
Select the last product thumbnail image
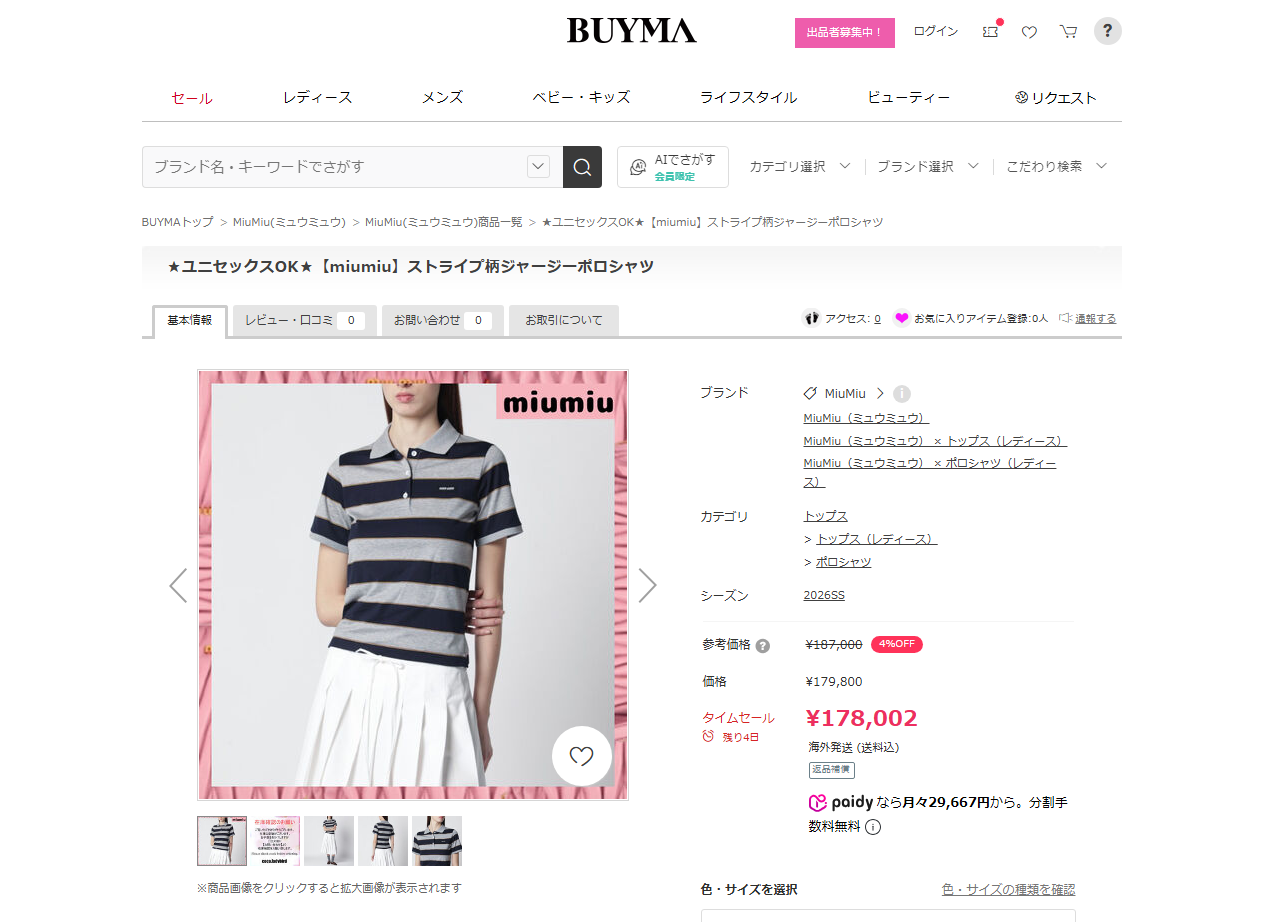point(437,841)
